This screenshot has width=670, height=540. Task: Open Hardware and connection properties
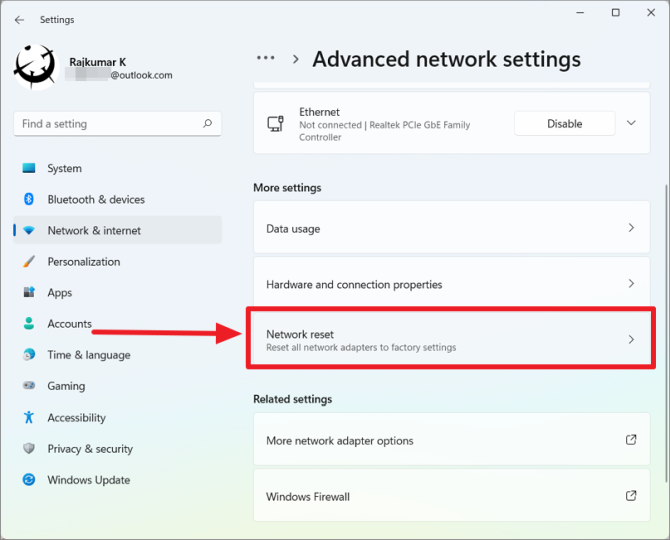[x=451, y=284]
